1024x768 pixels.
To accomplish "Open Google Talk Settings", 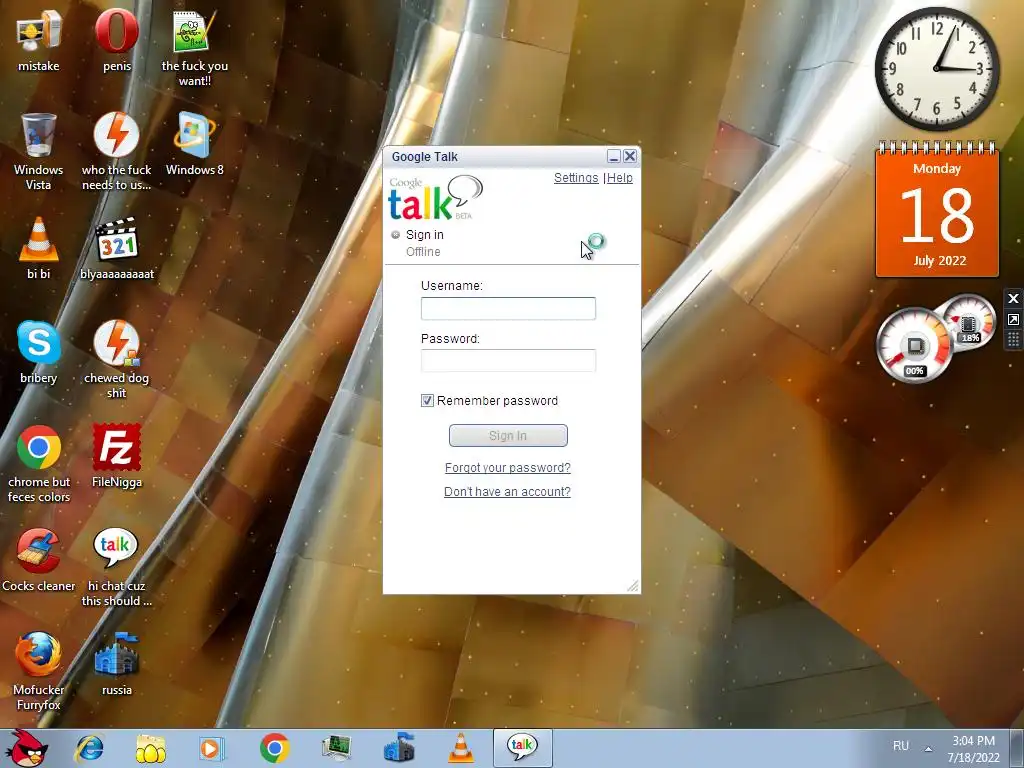I will 576,178.
